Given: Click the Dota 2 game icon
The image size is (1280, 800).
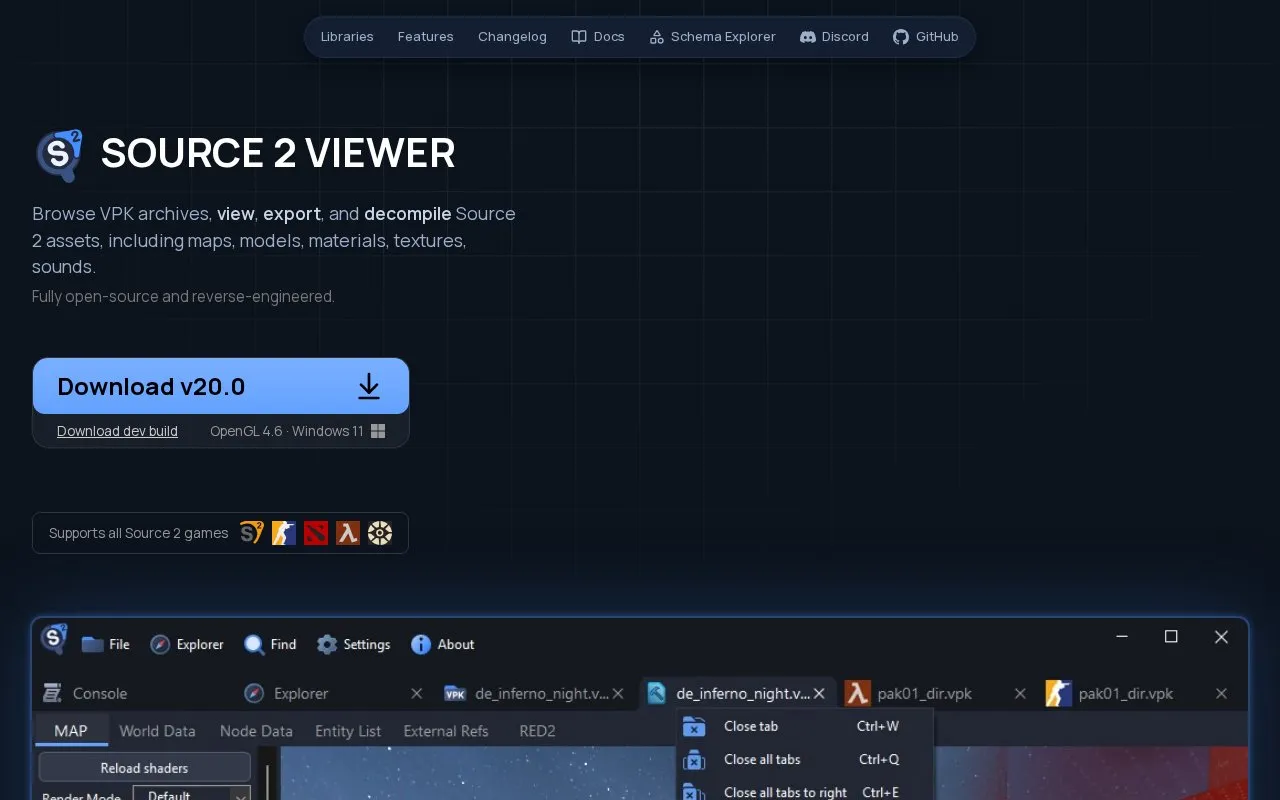Looking at the screenshot, I should [x=316, y=533].
